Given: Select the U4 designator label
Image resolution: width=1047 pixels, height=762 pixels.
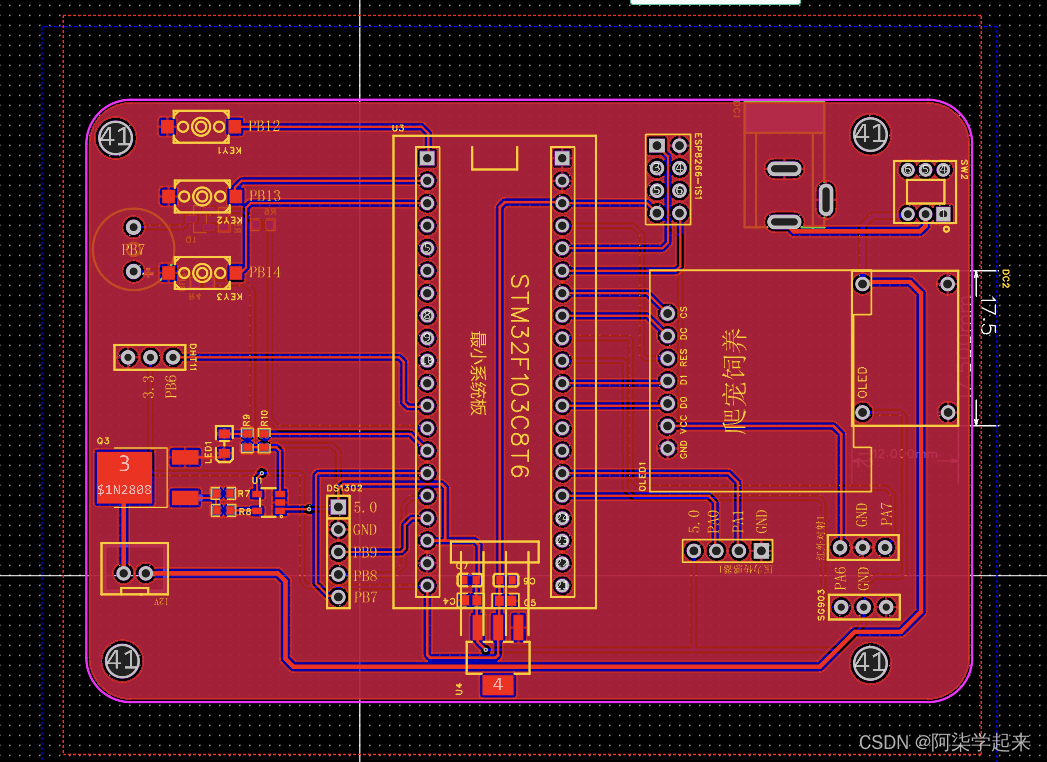Looking at the screenshot, I should coord(459,689).
